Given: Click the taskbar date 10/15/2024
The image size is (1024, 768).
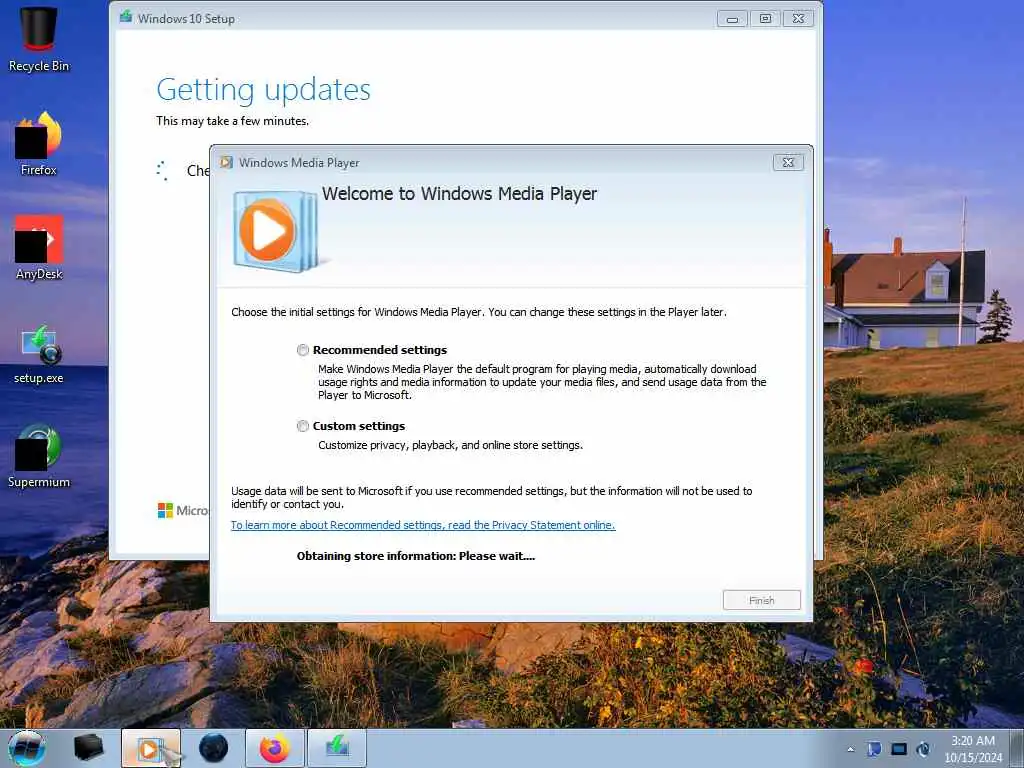Looking at the screenshot, I should pyautogui.click(x=972, y=758).
